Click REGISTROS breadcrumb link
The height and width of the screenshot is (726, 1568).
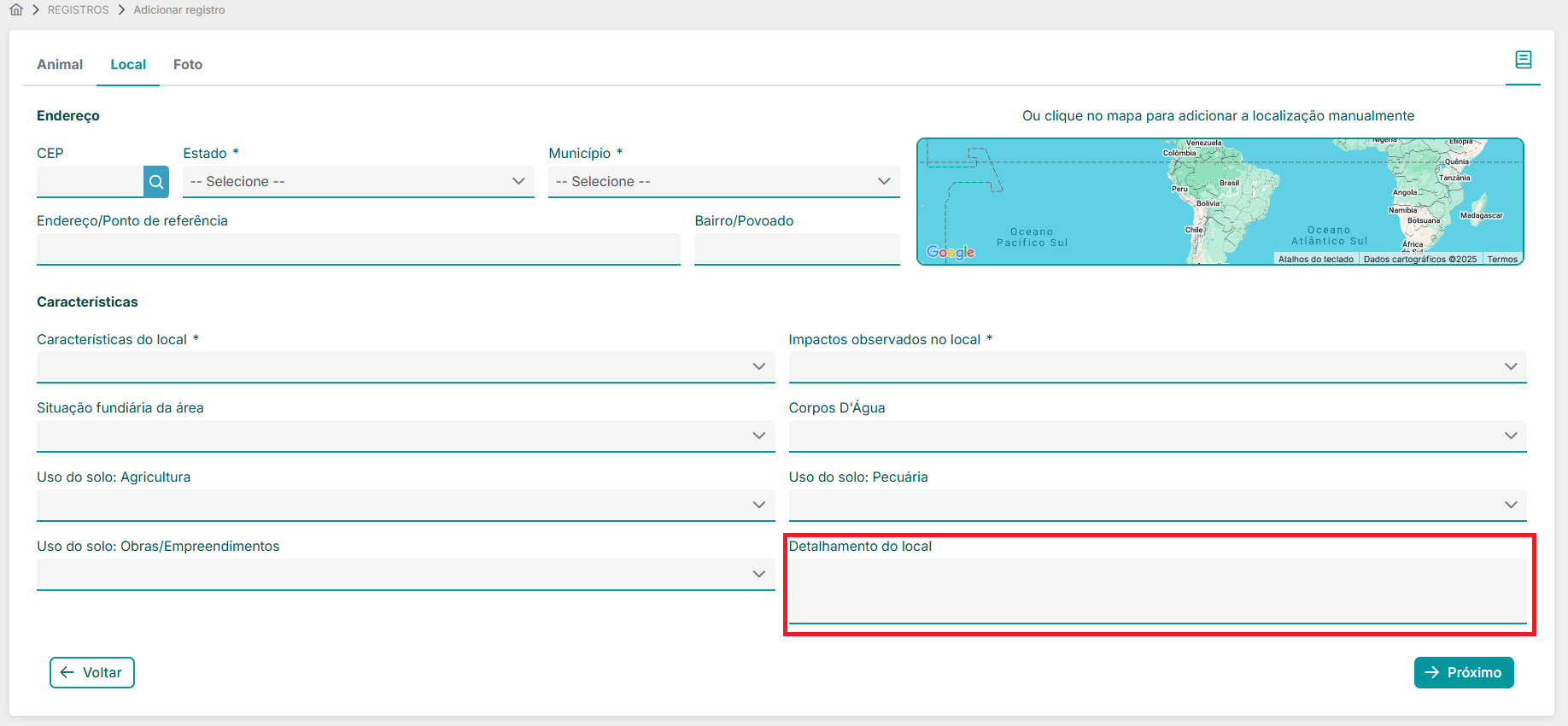tap(79, 10)
